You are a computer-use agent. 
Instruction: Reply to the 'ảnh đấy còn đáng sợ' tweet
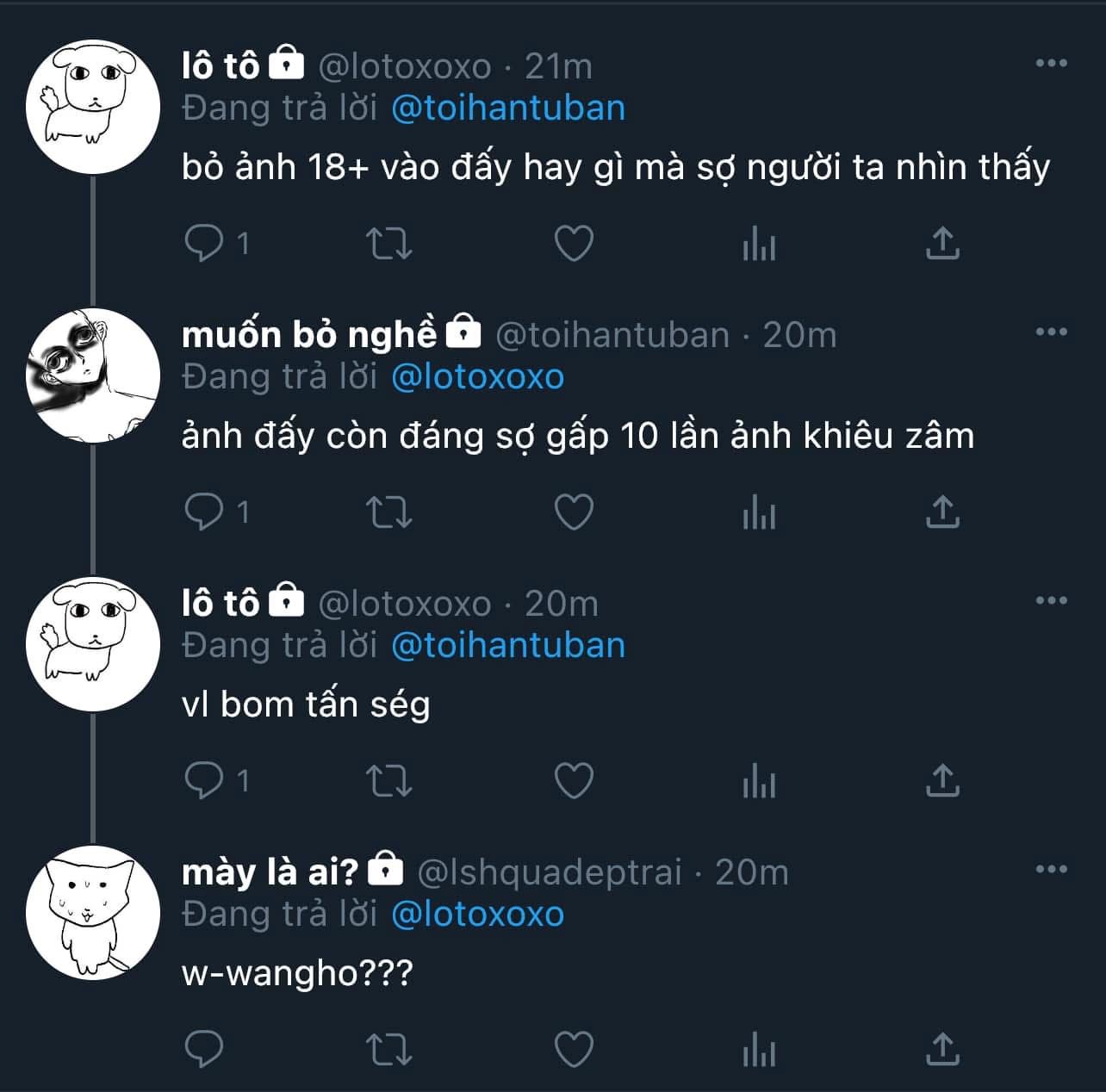(x=204, y=512)
